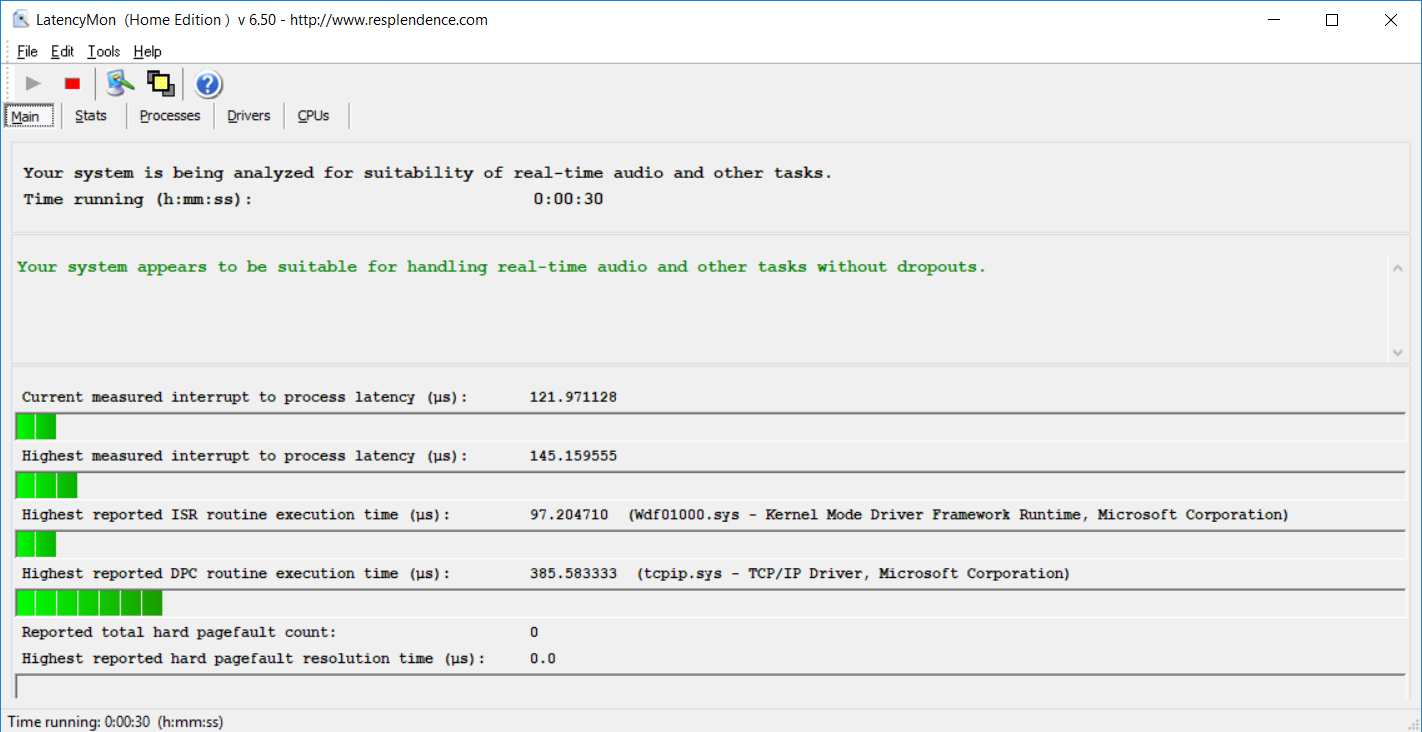Open the Tools menu
Image resolution: width=1422 pixels, height=732 pixels.
click(103, 52)
